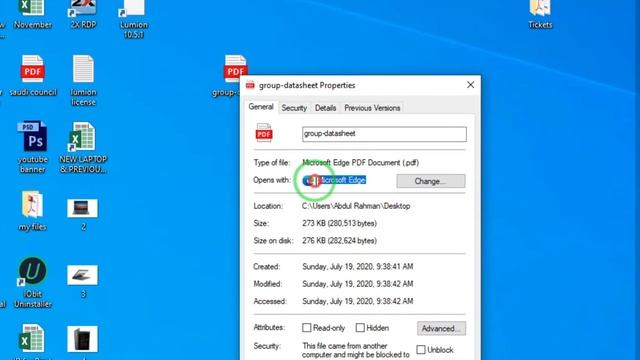Enable the Read-only checkbox
This screenshot has height=360, width=640.
pyautogui.click(x=307, y=328)
